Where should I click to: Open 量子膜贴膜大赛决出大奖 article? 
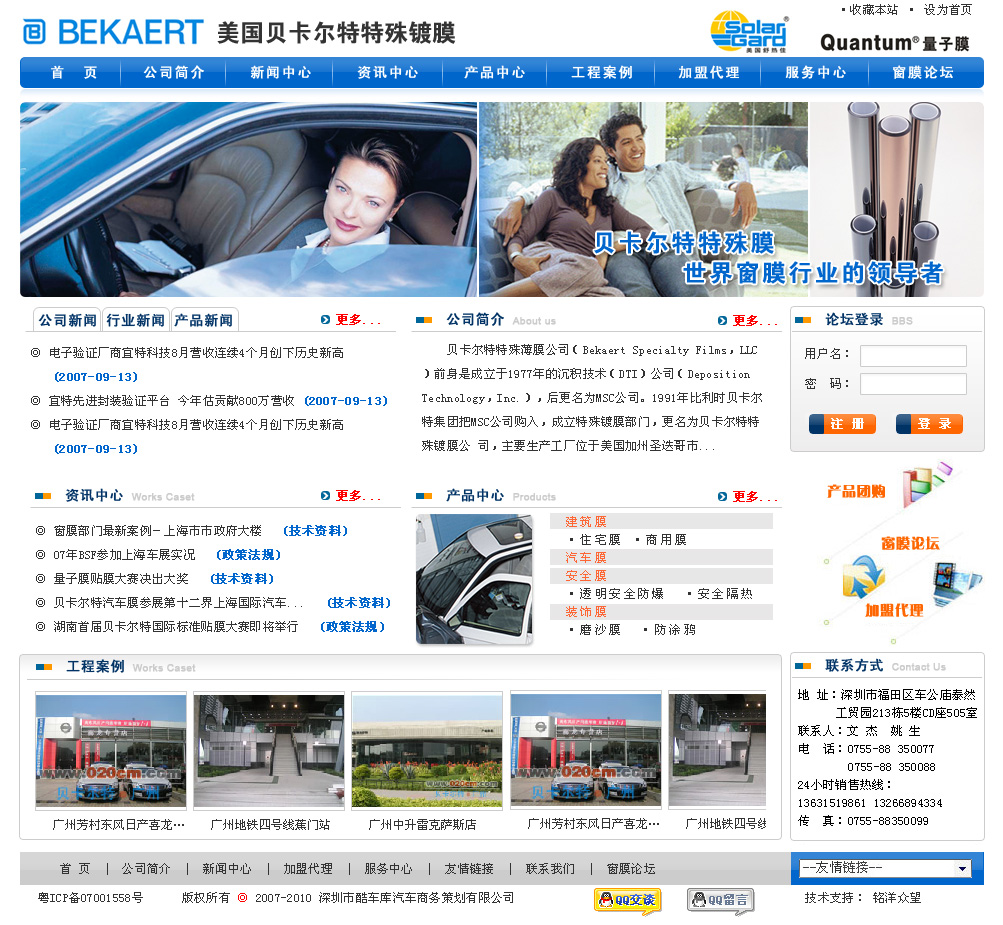tap(121, 578)
